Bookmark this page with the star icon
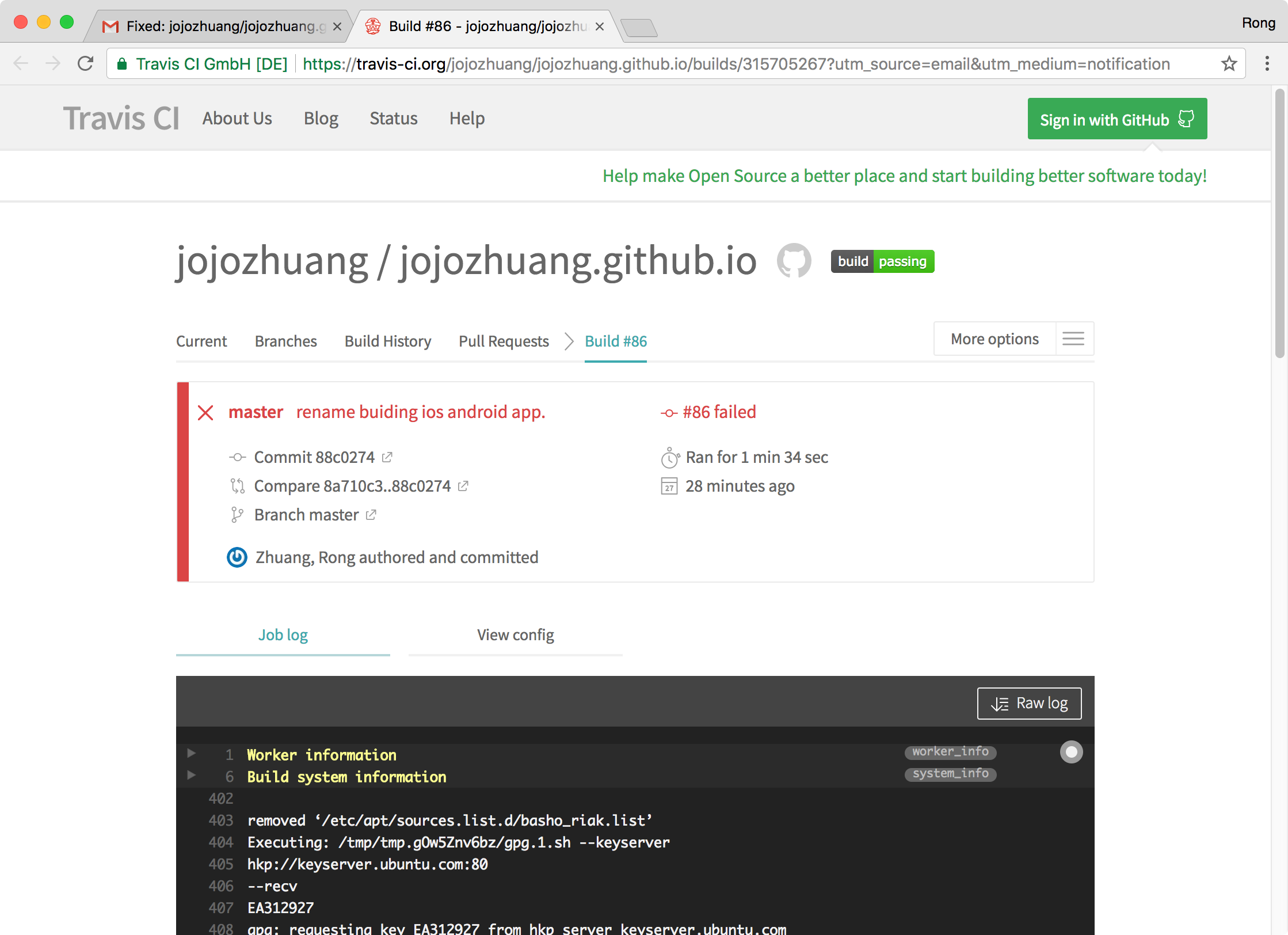This screenshot has height=935, width=1288. tap(1229, 63)
